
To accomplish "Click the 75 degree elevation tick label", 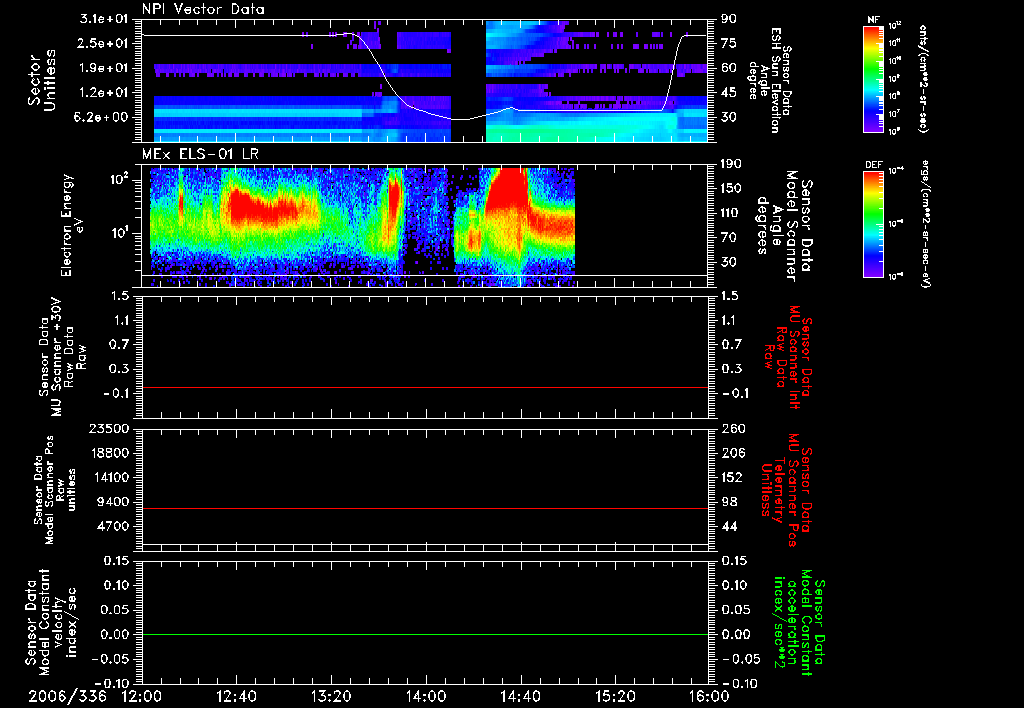I will coord(729,43).
